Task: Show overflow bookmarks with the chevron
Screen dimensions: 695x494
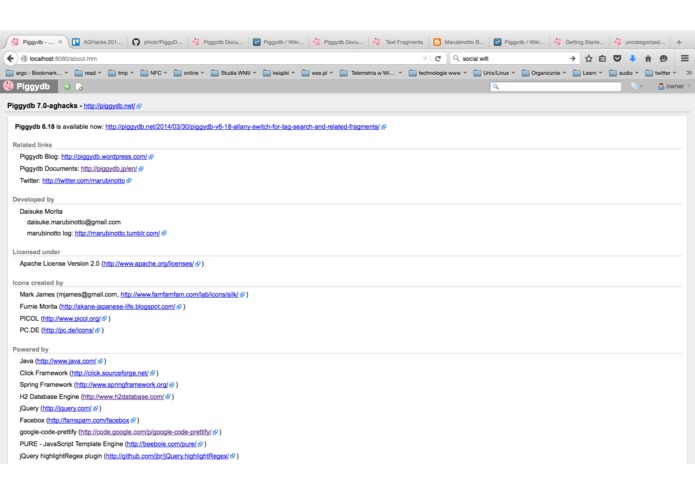Action: pos(689,73)
